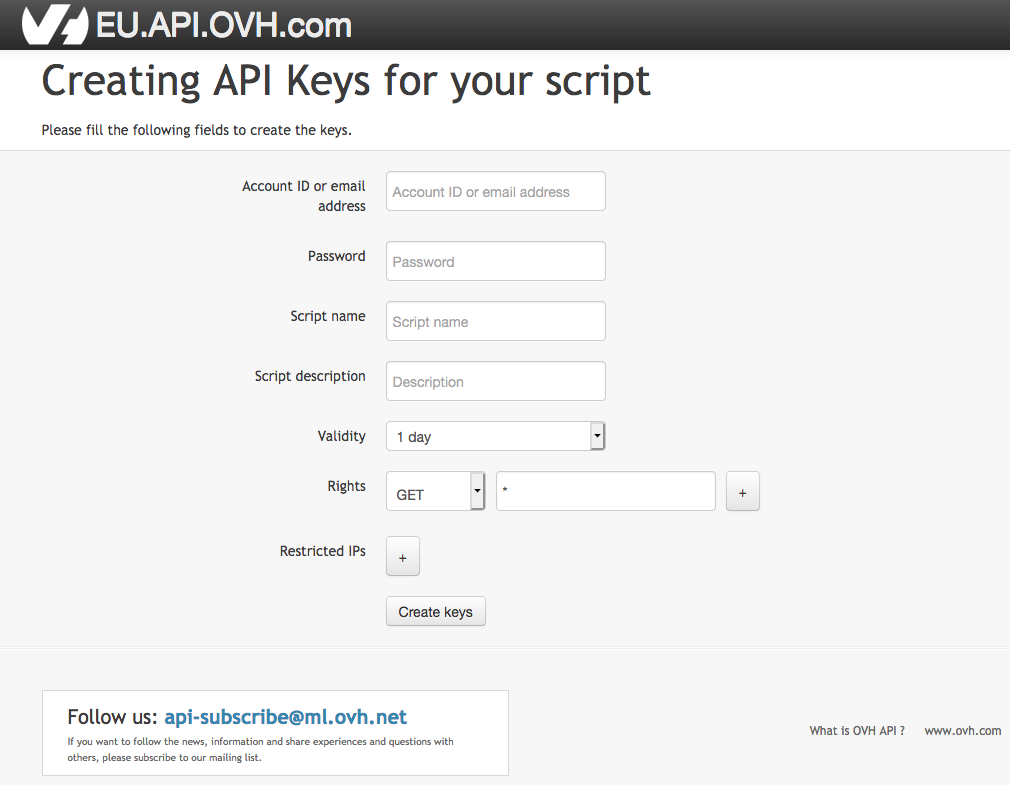Click the Account ID or email address field
1010x785 pixels.
point(495,191)
